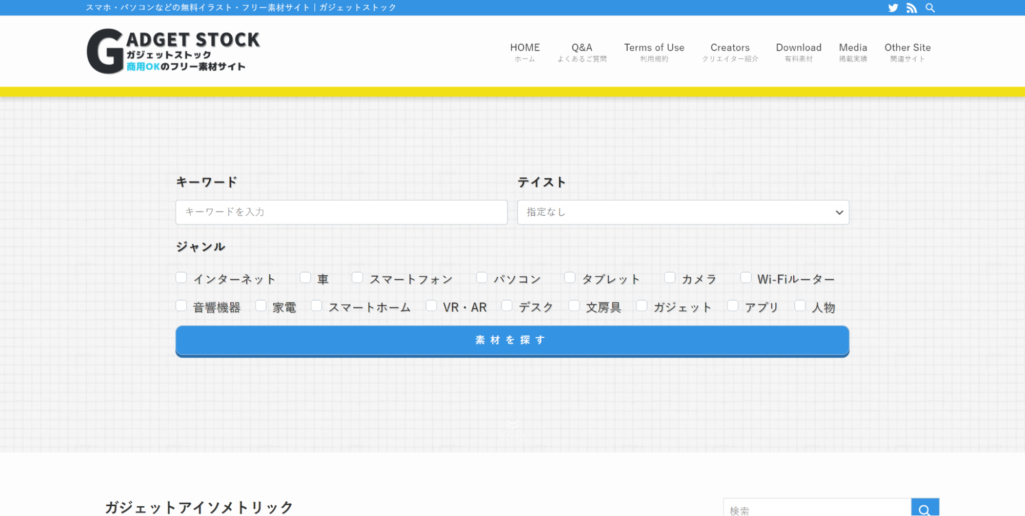The height and width of the screenshot is (516, 1025).
Task: Tick the VR・AR genre checkbox
Action: click(432, 306)
